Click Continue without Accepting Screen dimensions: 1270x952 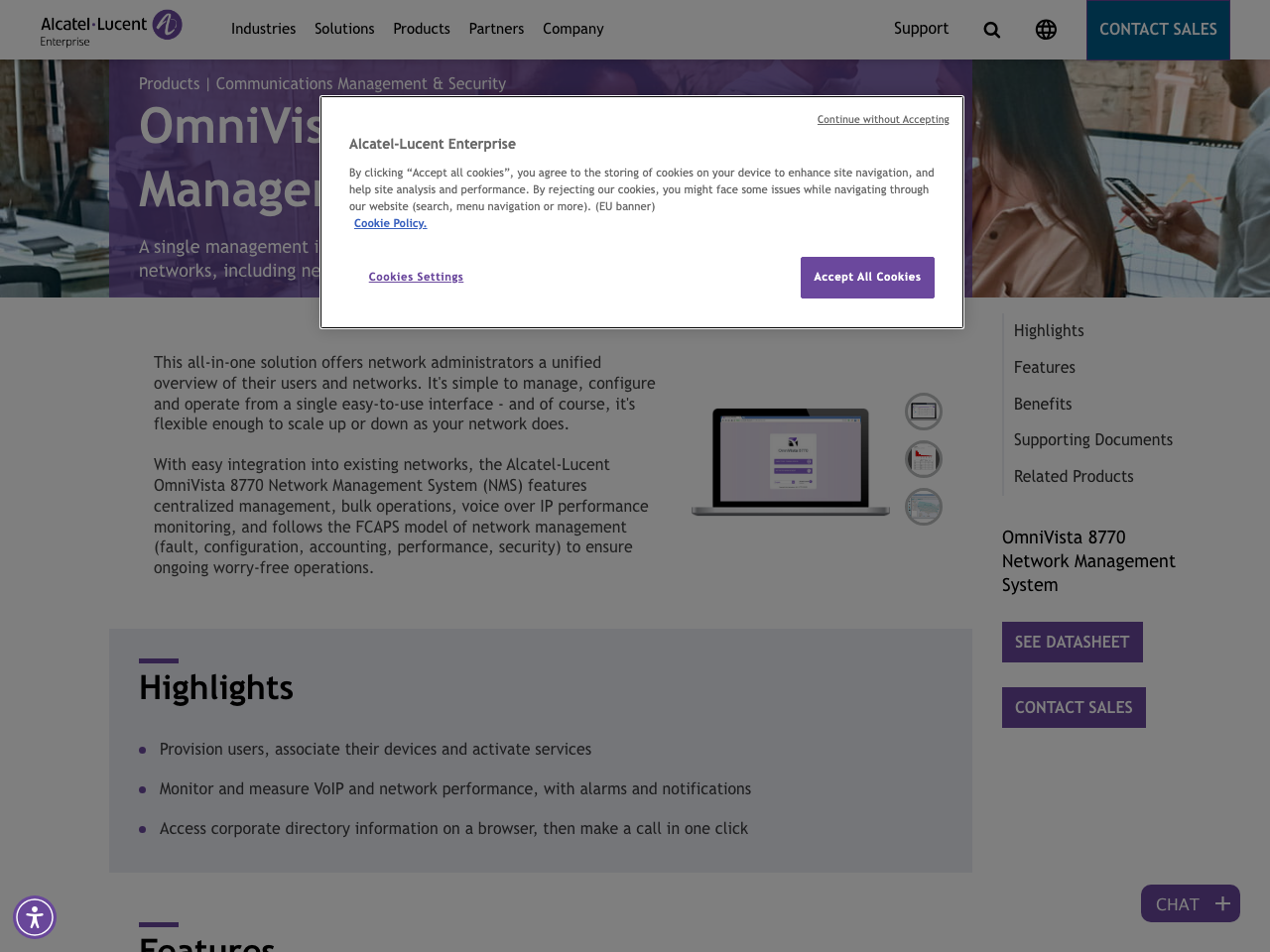[883, 117]
